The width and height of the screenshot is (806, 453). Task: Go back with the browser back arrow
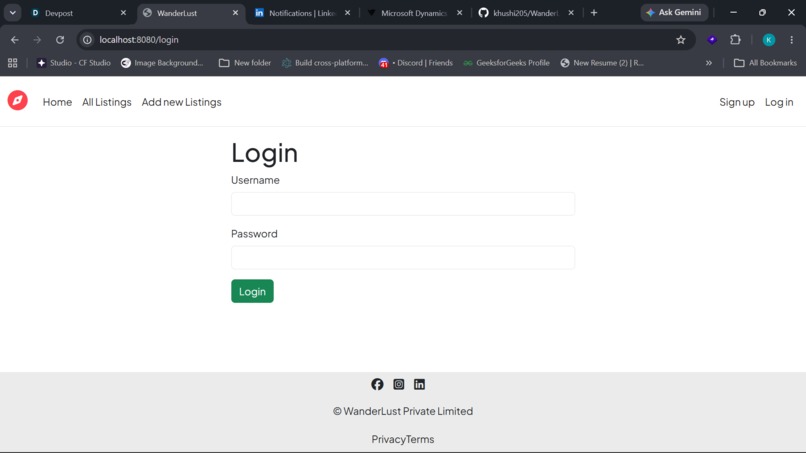(14, 40)
